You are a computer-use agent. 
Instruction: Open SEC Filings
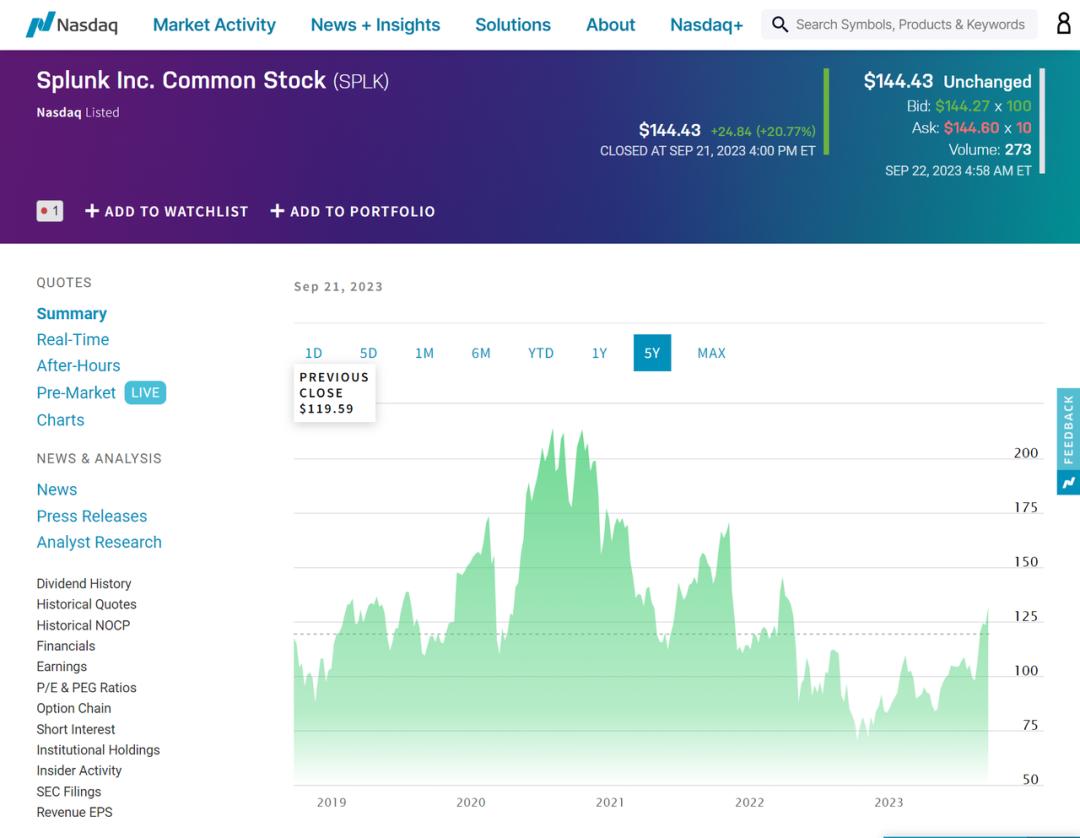69,792
